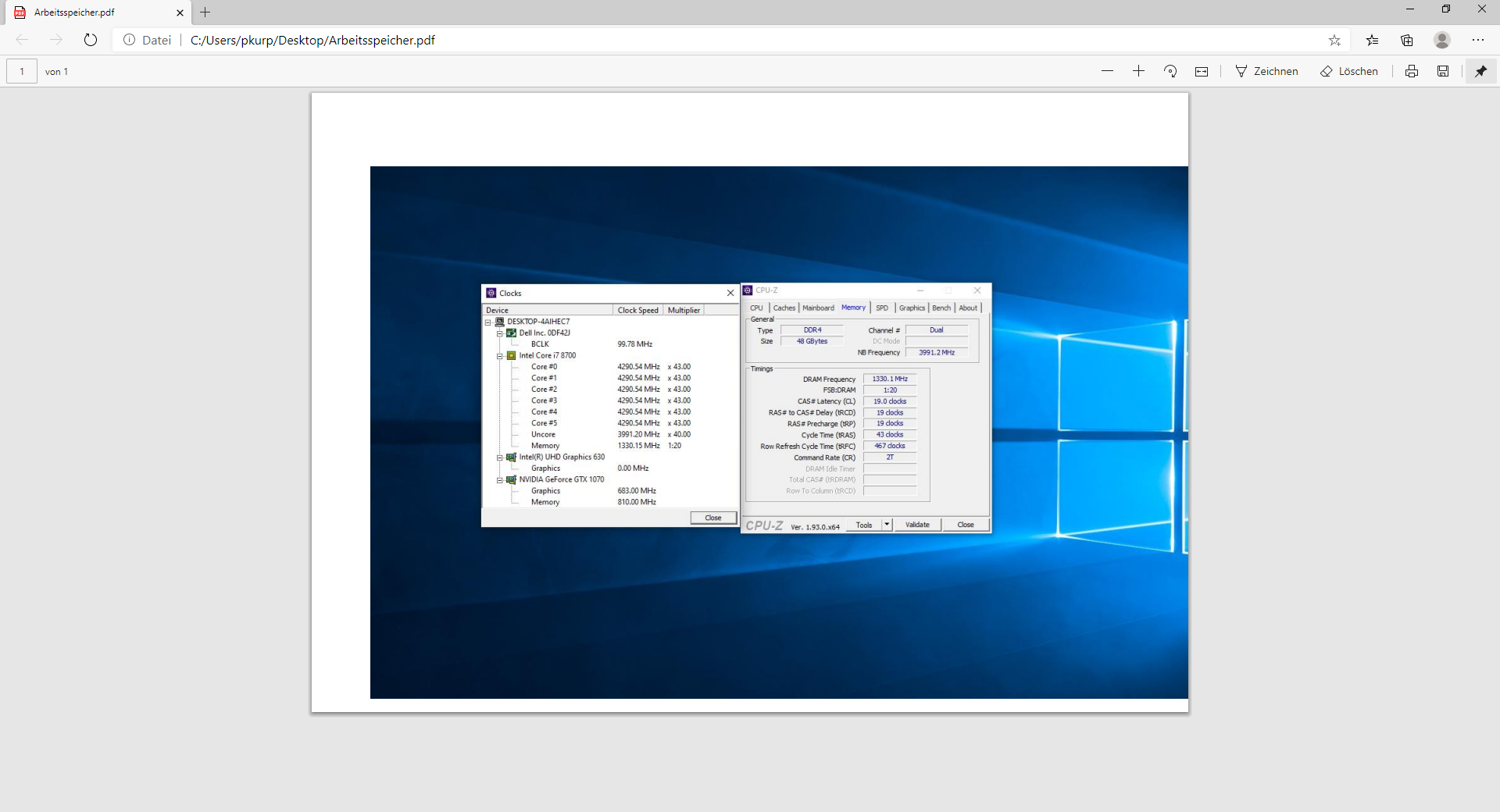Collapse the NVIDIA GeForce GTX 1070 node
Viewport: 1500px width, 812px height.
500,480
